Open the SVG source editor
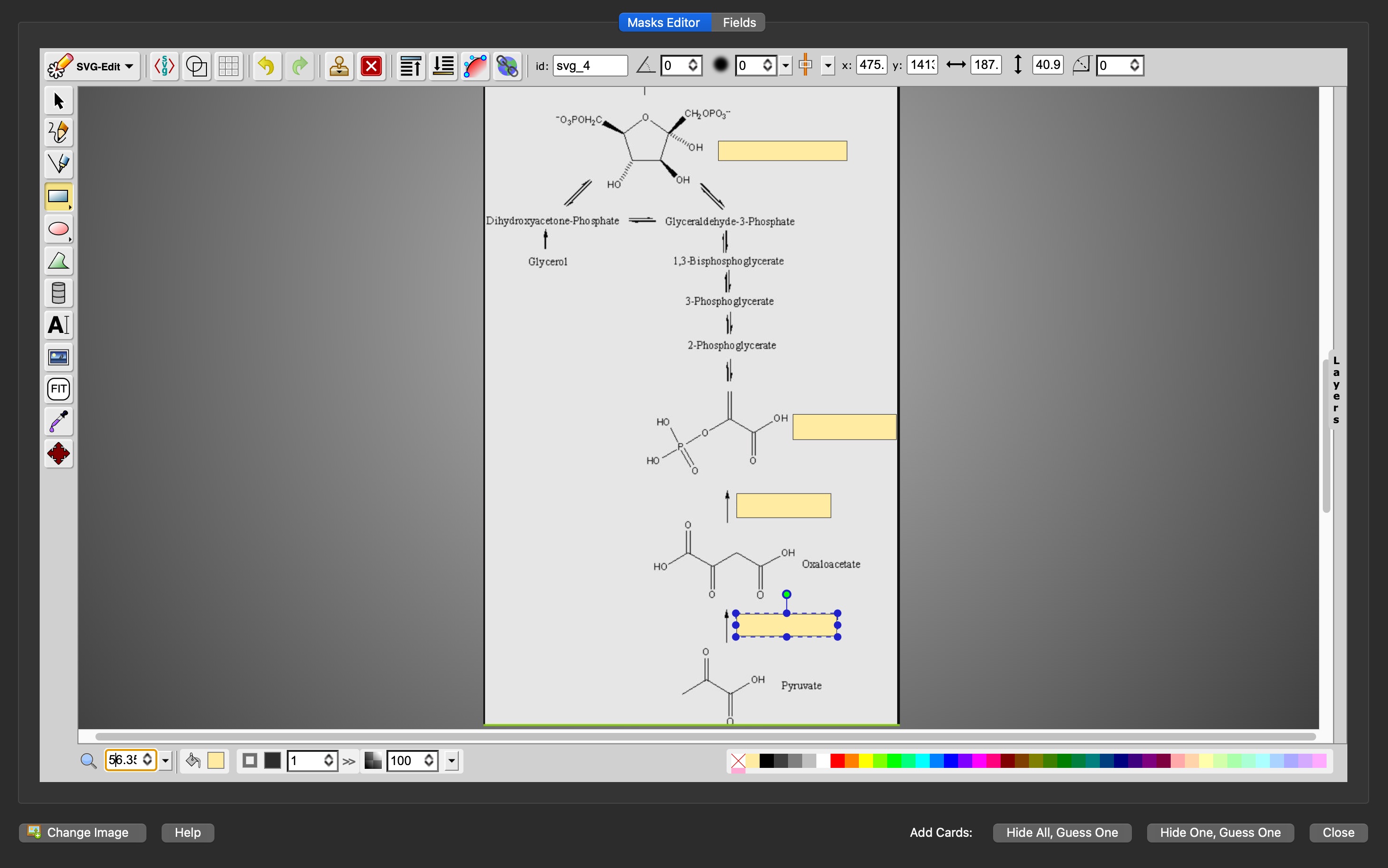The width and height of the screenshot is (1388, 868). [x=164, y=66]
